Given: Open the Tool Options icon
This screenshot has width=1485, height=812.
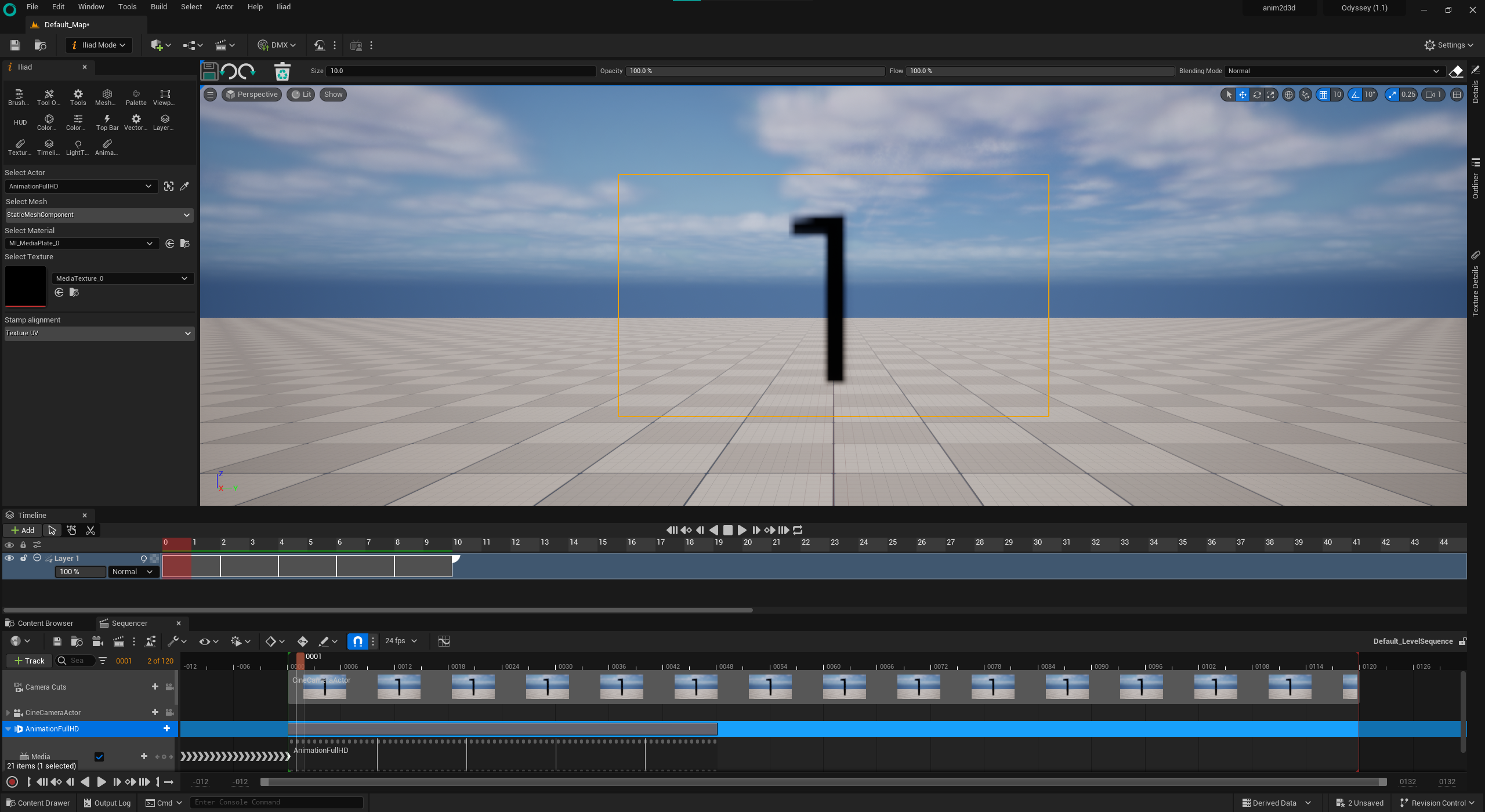Looking at the screenshot, I should [x=49, y=97].
